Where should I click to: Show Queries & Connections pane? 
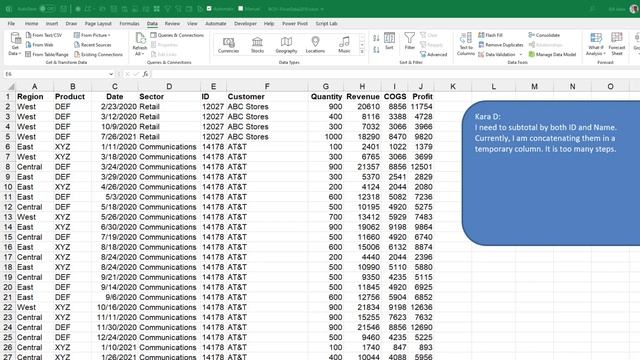click(177, 35)
